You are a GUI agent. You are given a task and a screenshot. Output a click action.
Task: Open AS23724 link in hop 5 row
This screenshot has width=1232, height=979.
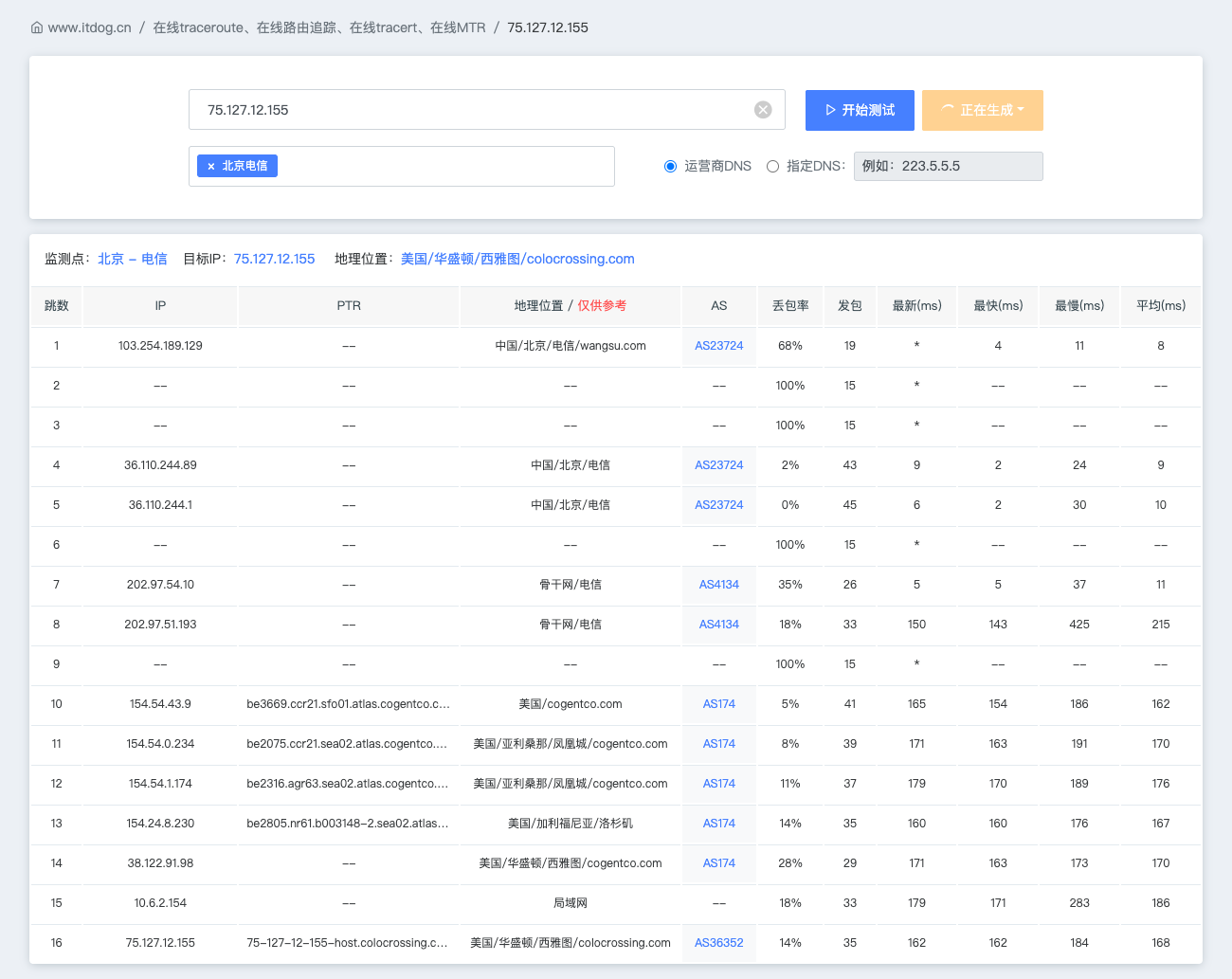pos(719,505)
